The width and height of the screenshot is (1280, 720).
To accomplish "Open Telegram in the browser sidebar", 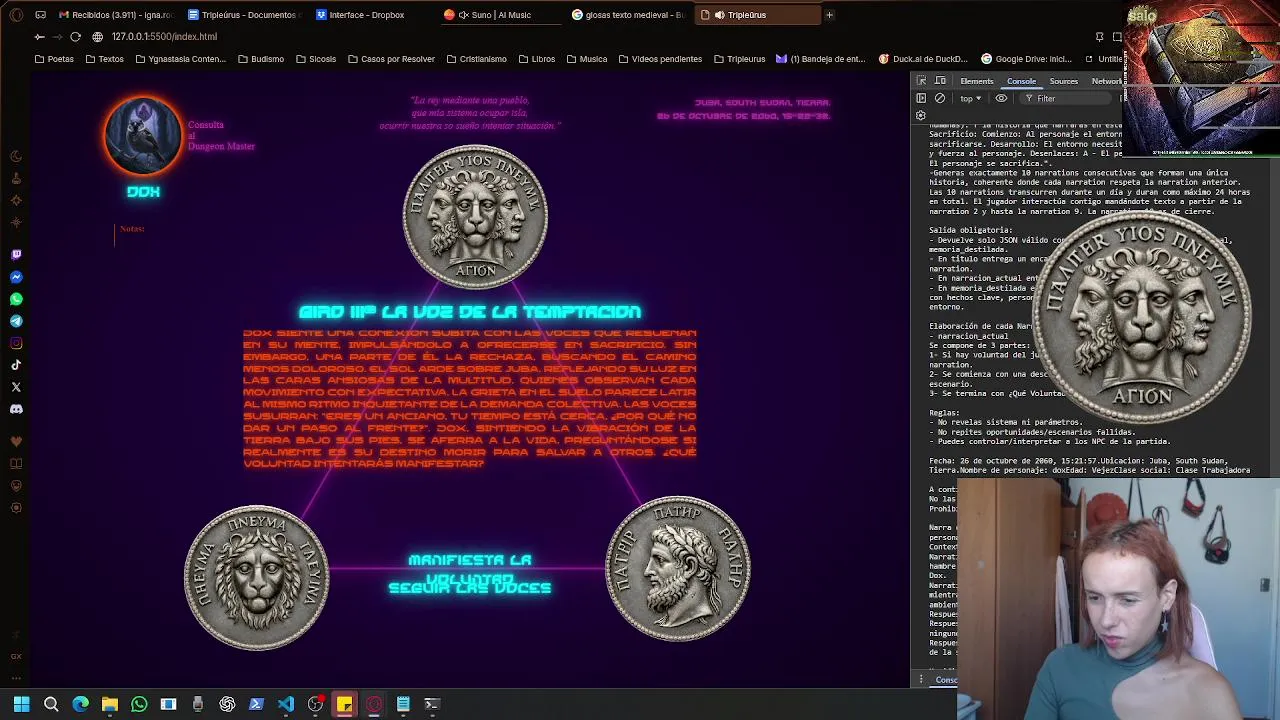I will pyautogui.click(x=16, y=321).
